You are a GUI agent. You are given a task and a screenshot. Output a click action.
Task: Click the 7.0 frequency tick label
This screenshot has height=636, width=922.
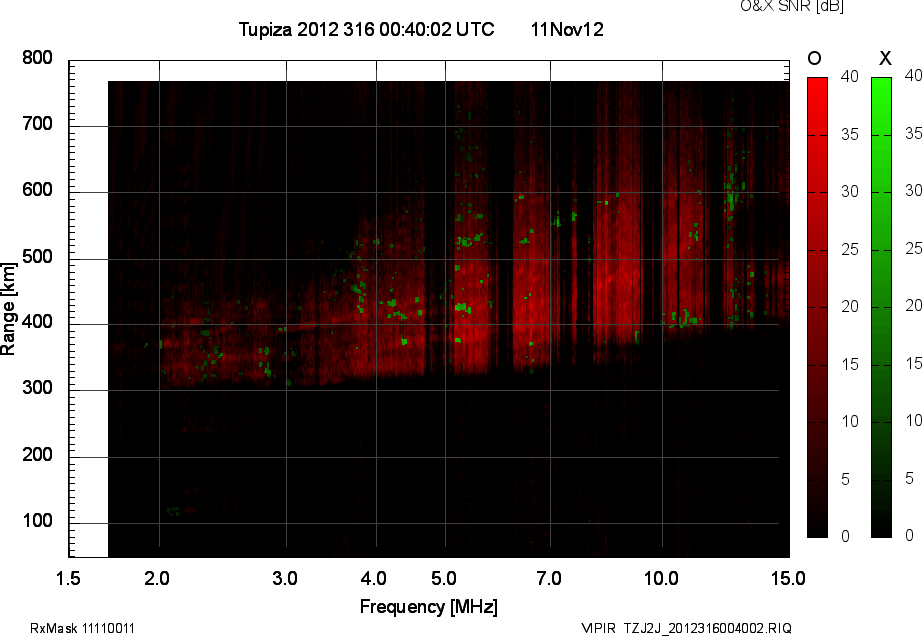coord(549,578)
